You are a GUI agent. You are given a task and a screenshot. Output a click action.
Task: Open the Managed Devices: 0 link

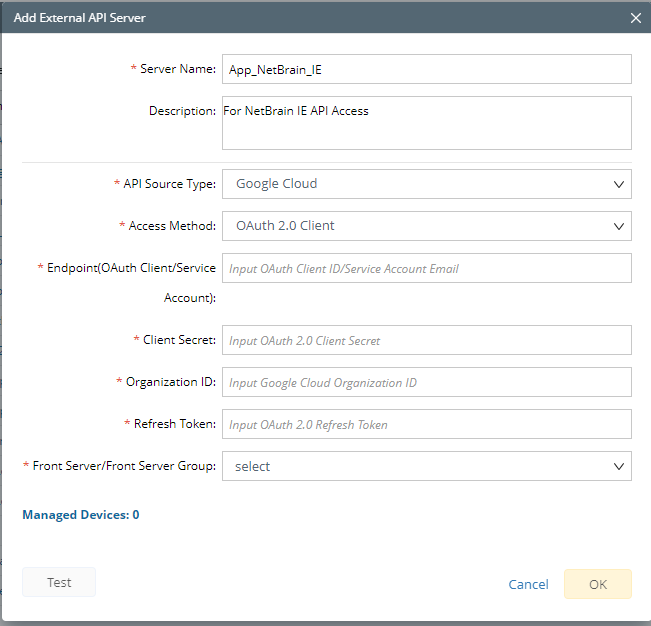(81, 515)
